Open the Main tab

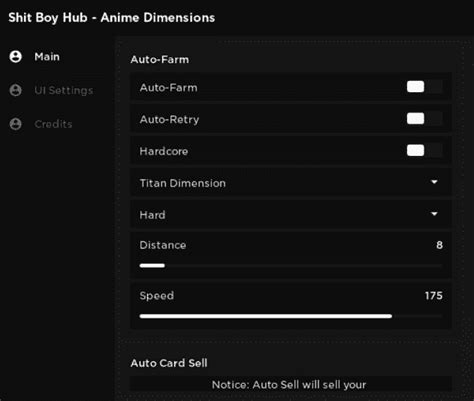[x=47, y=57]
